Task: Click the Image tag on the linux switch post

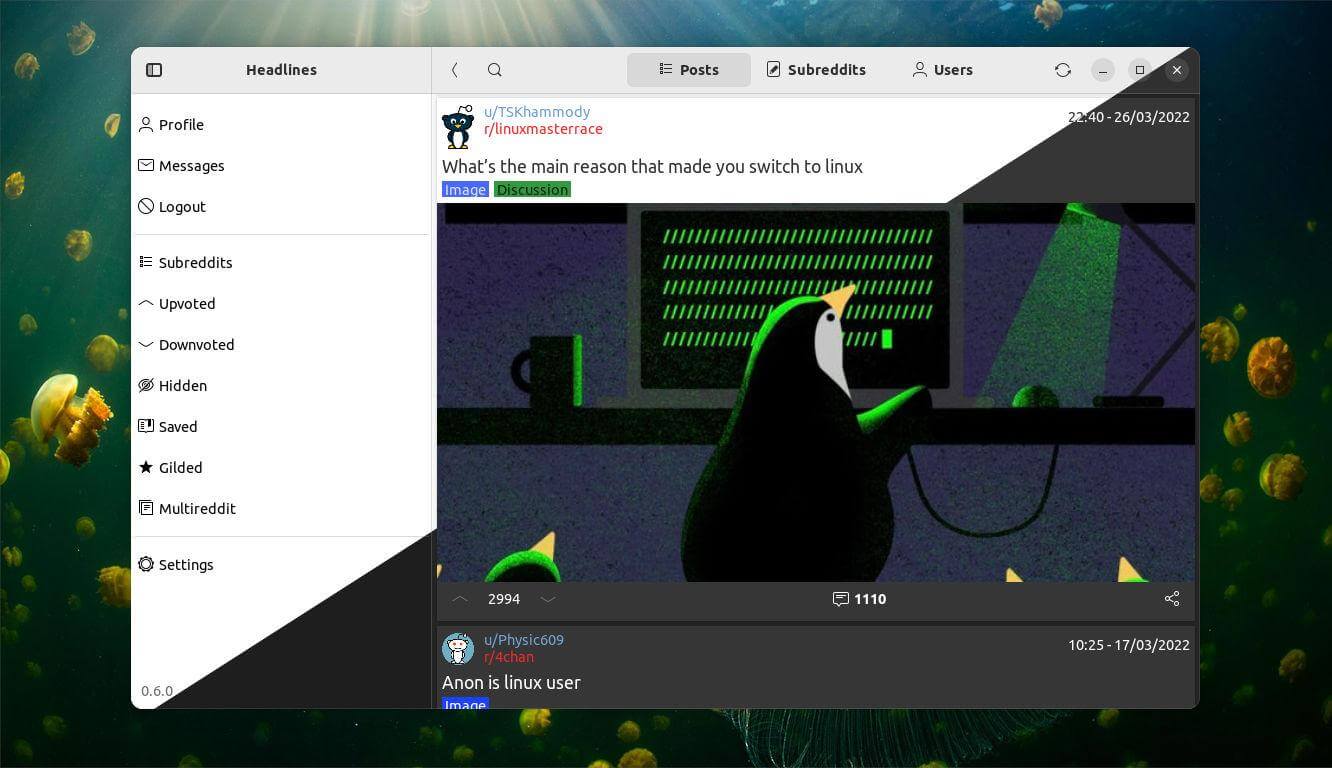Action: tap(465, 190)
